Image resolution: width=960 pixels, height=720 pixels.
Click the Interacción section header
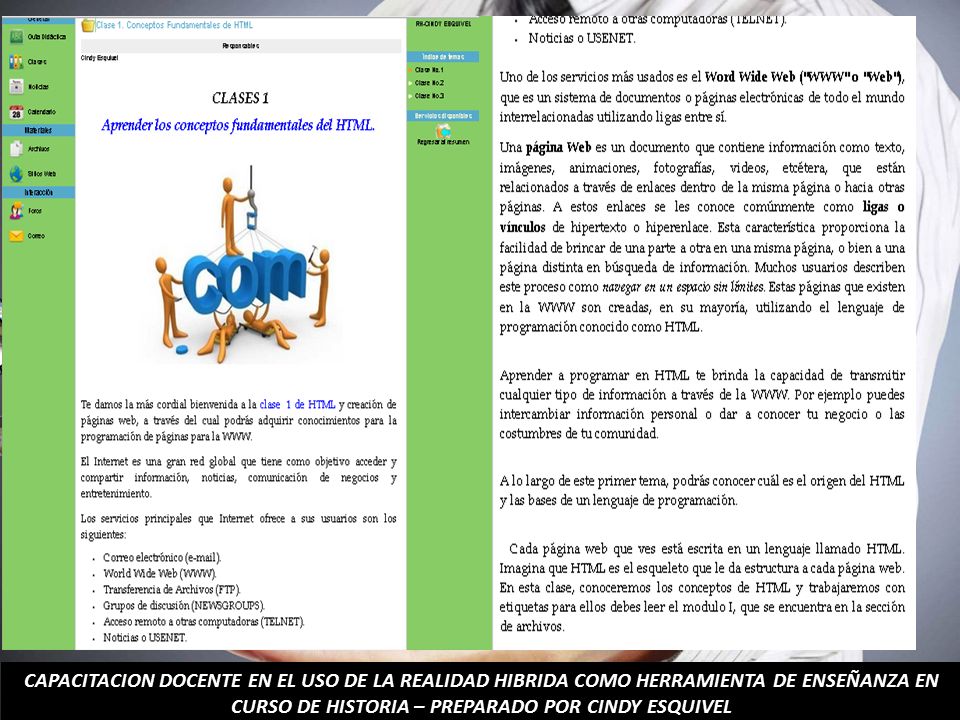point(38,192)
